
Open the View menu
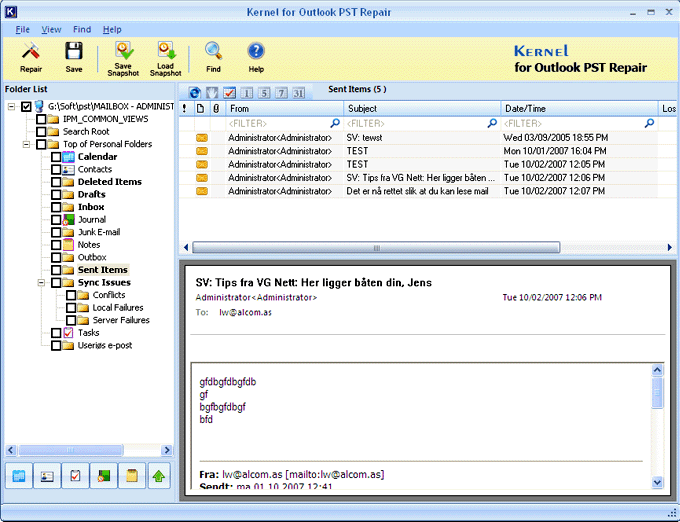click(51, 29)
